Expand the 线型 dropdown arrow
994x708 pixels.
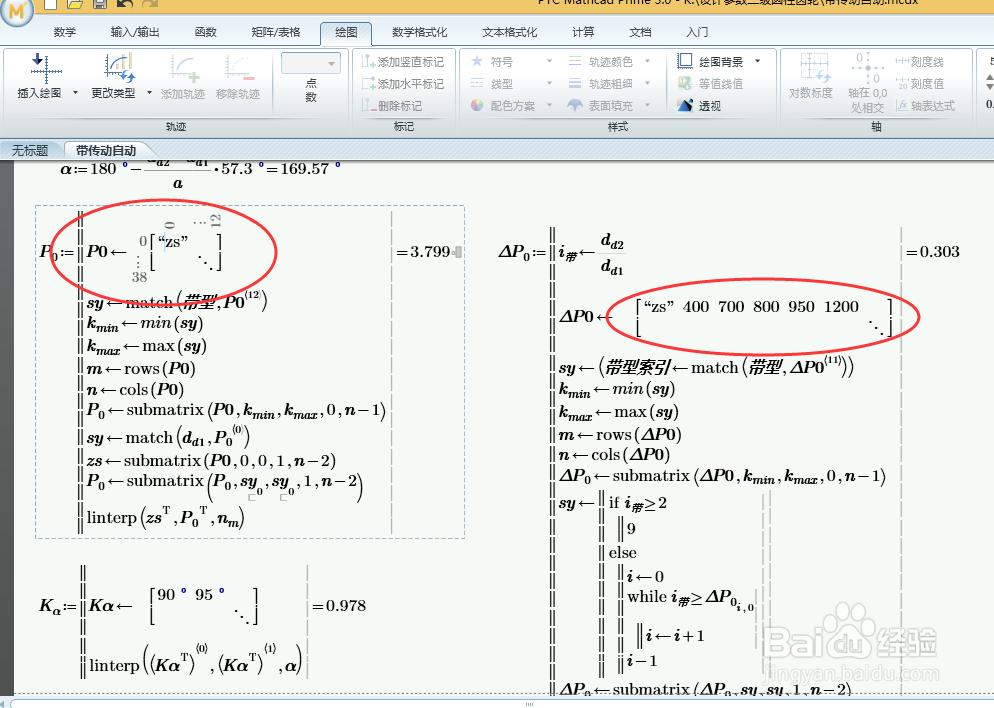[x=550, y=83]
